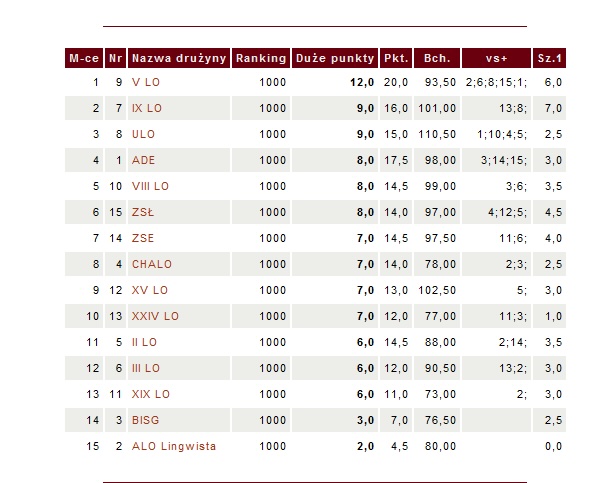The height and width of the screenshot is (483, 608).
Task: Select the Ranking column header
Action: 261,57
